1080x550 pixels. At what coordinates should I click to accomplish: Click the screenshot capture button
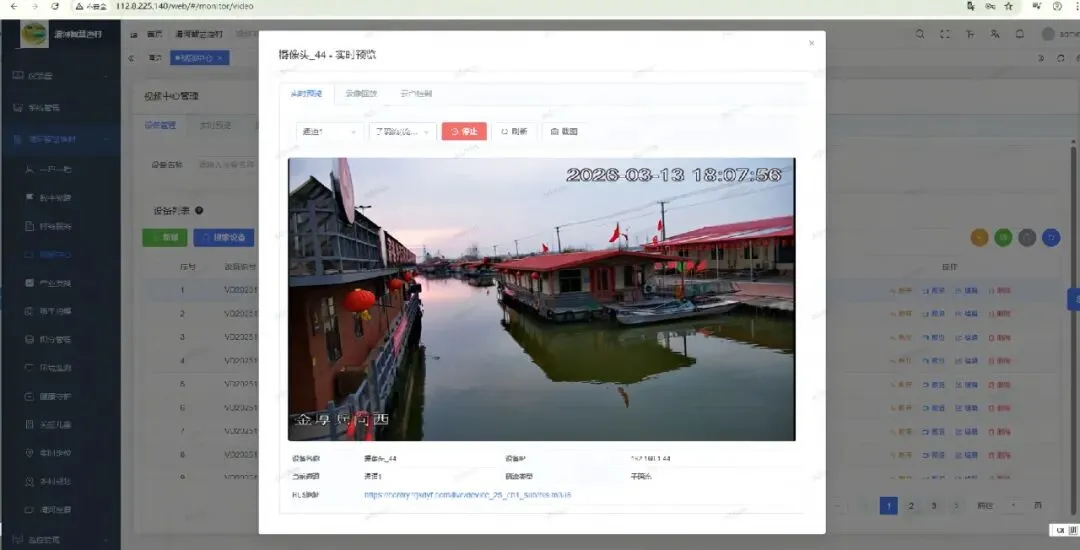(x=563, y=131)
